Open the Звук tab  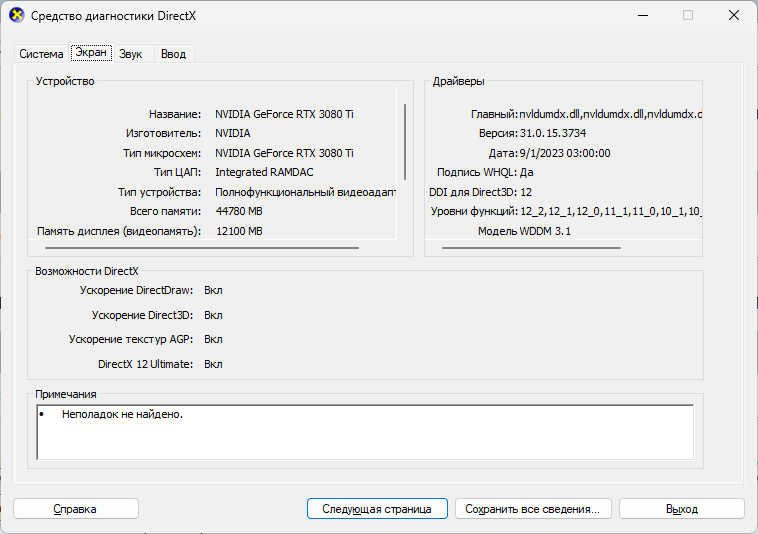(x=131, y=54)
